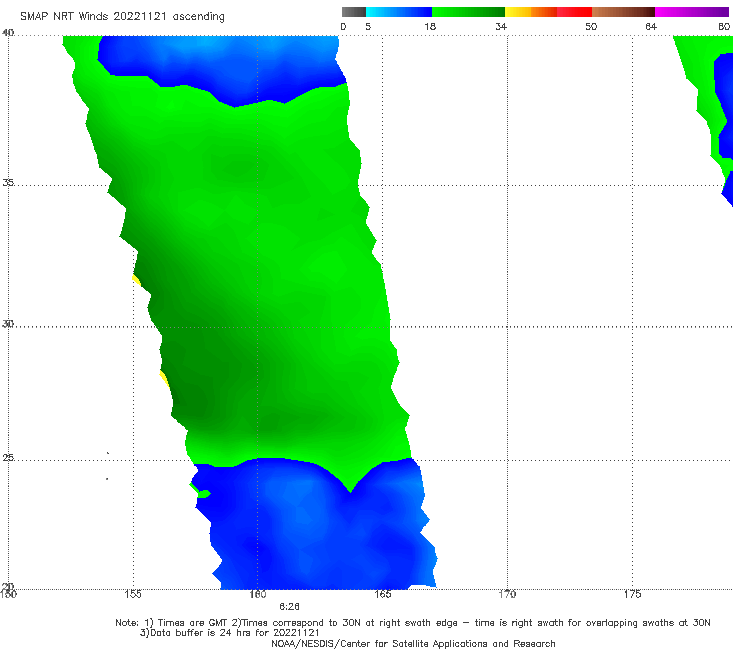Click the latitude axis label '40'
This screenshot has height=650, width=740.
coord(8,33)
